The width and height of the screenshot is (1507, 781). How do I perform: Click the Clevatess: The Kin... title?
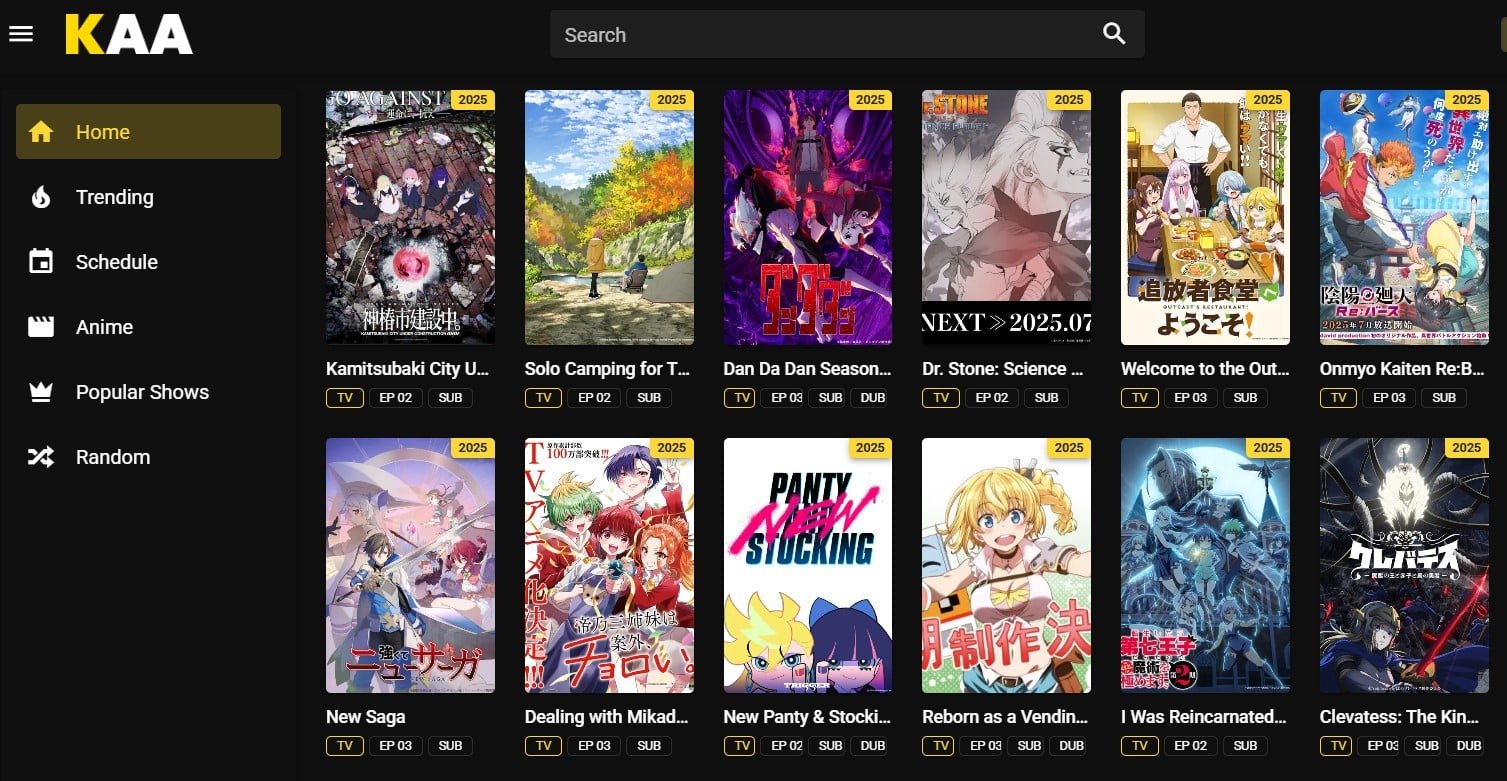tap(1401, 717)
